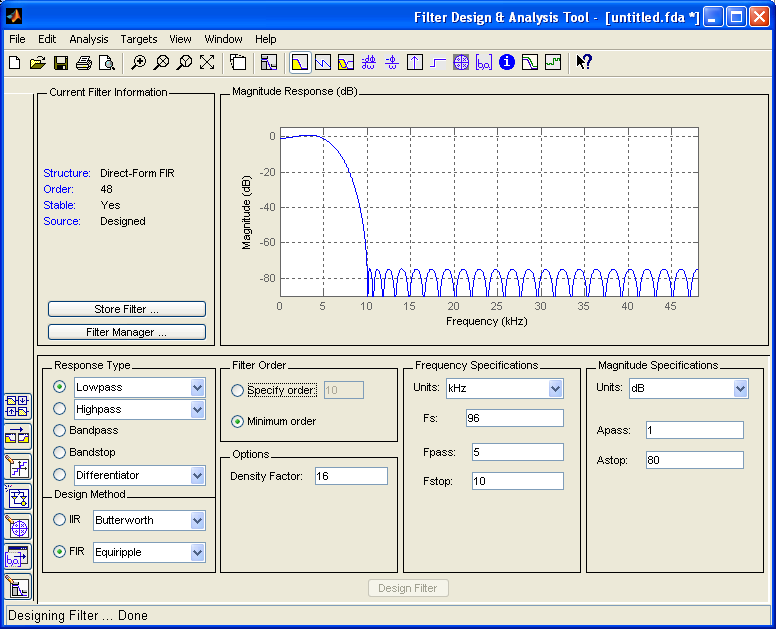Open Design Filter sidebar icon
Screen dimensions: 776x629
tap(18, 587)
